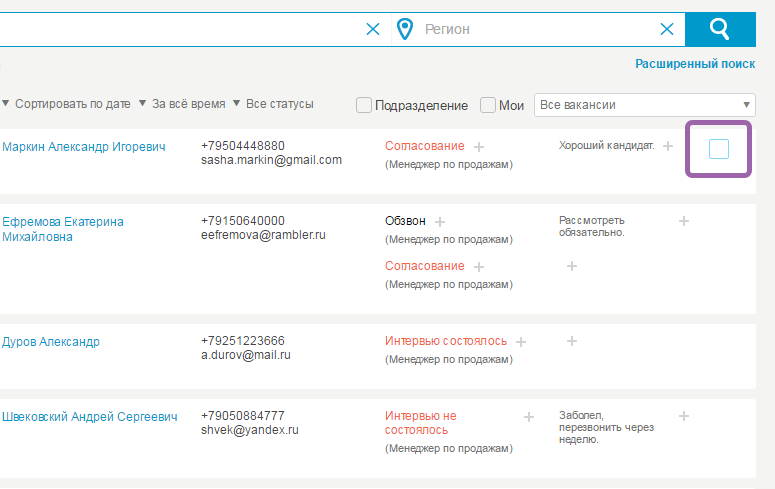The height and width of the screenshot is (489, 775).
Task: Expand the Все вакансии combo box
Action: coord(645,105)
